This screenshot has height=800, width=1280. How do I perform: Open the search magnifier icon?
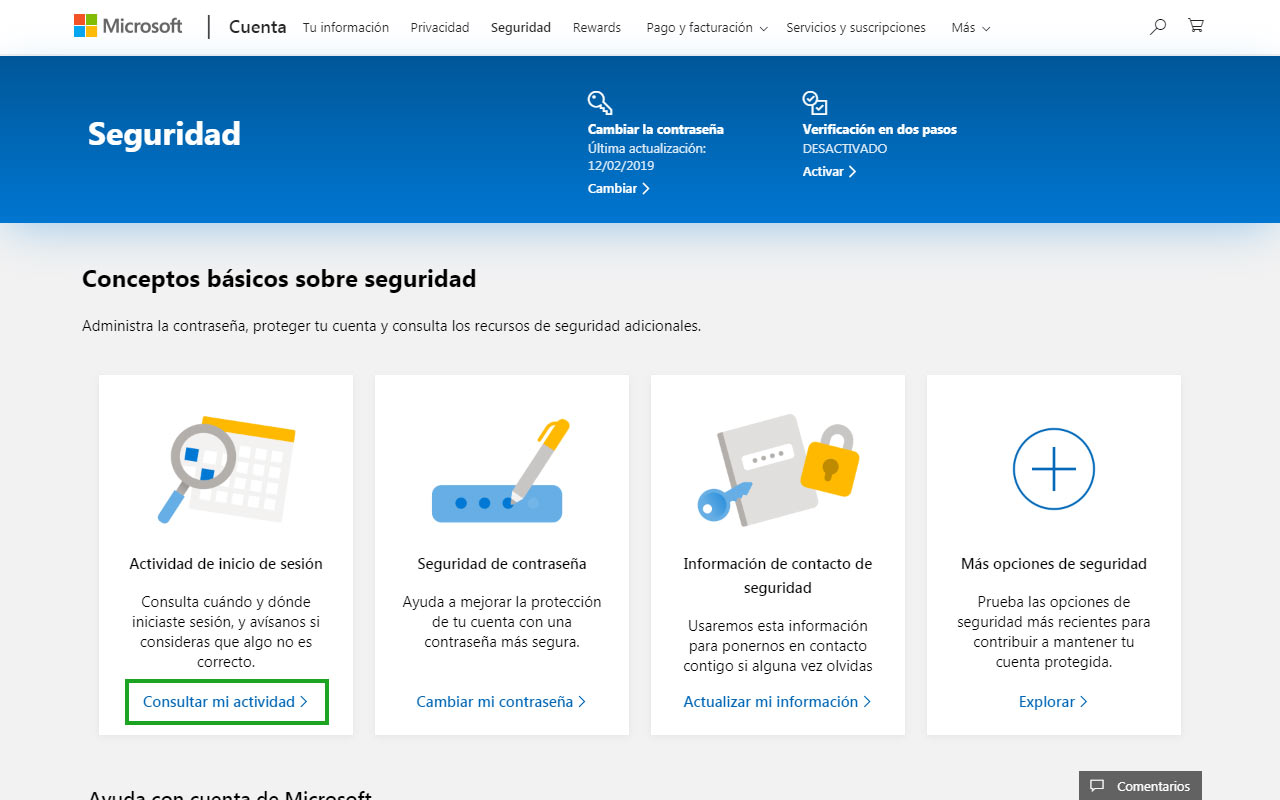(x=1158, y=27)
